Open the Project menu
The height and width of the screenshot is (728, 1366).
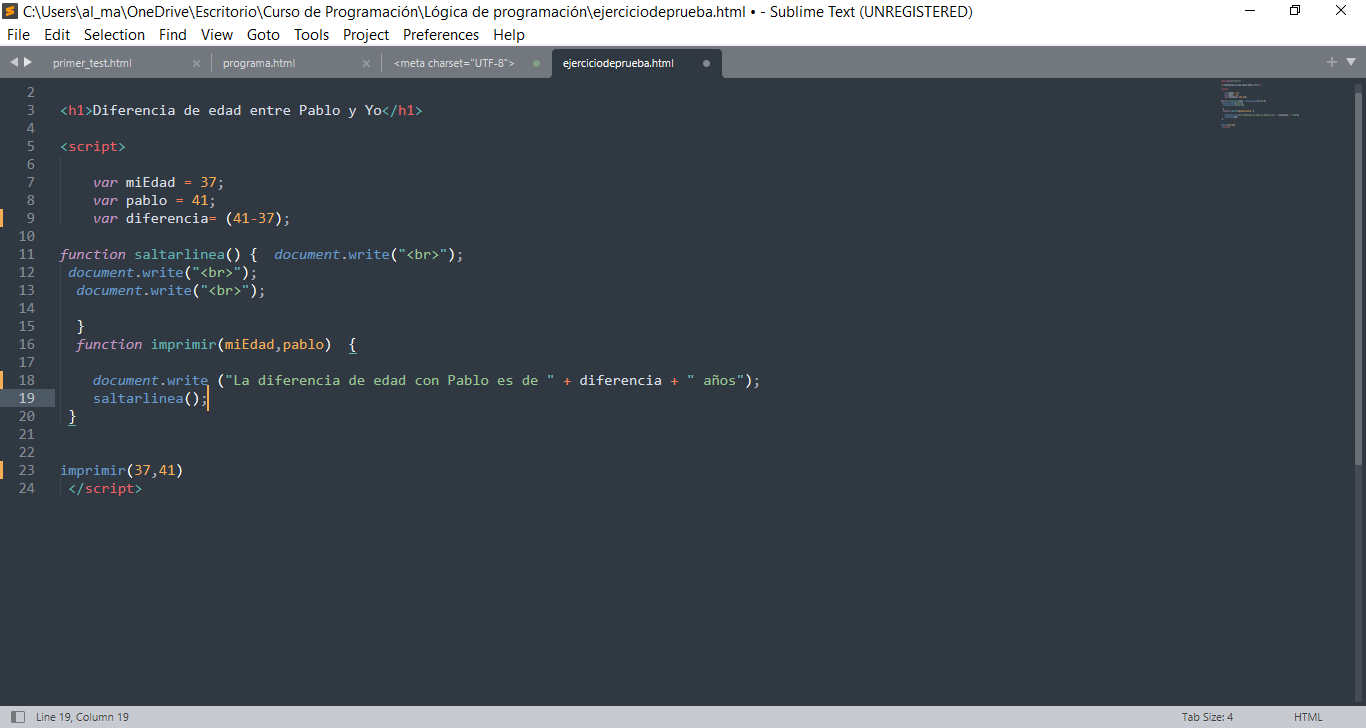(x=366, y=34)
